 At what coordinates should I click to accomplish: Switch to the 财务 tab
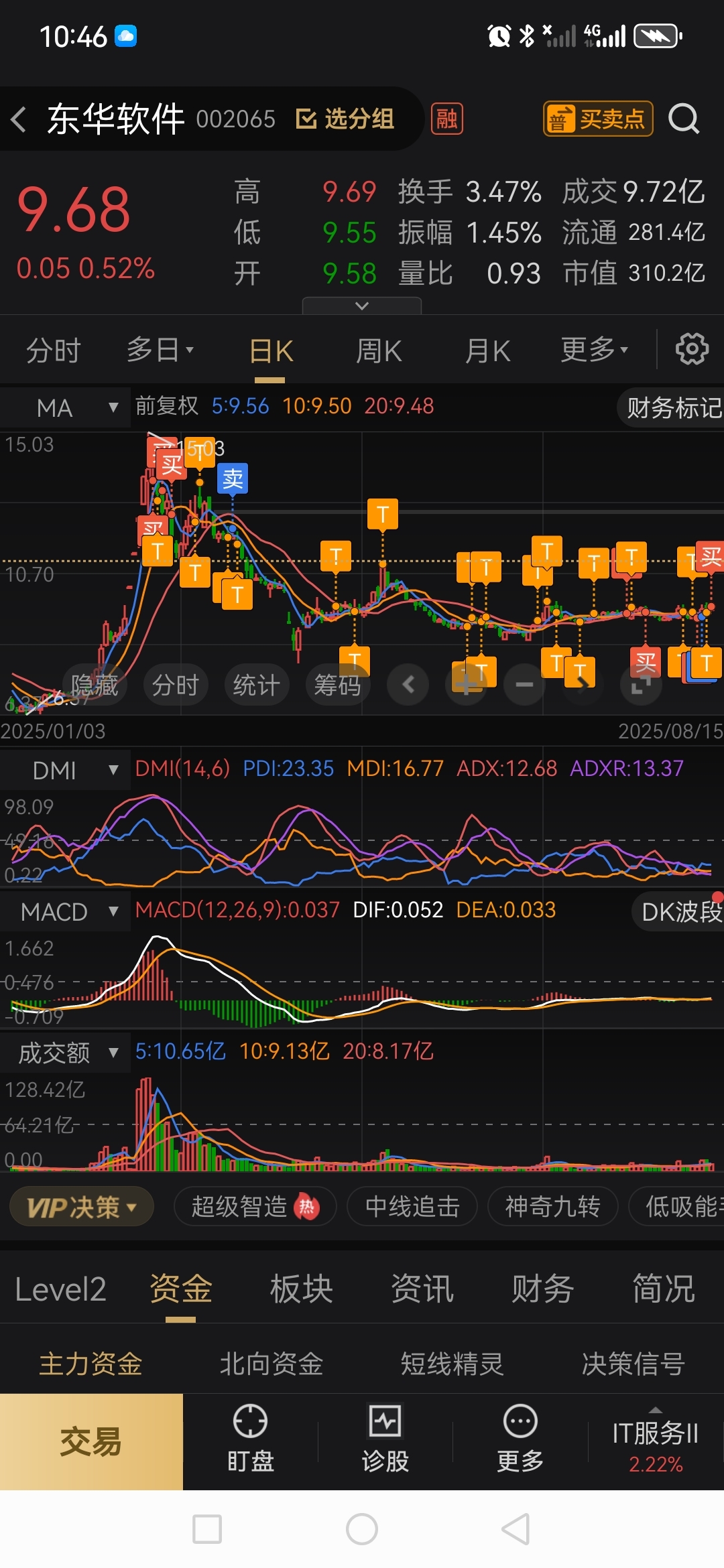tap(543, 1289)
